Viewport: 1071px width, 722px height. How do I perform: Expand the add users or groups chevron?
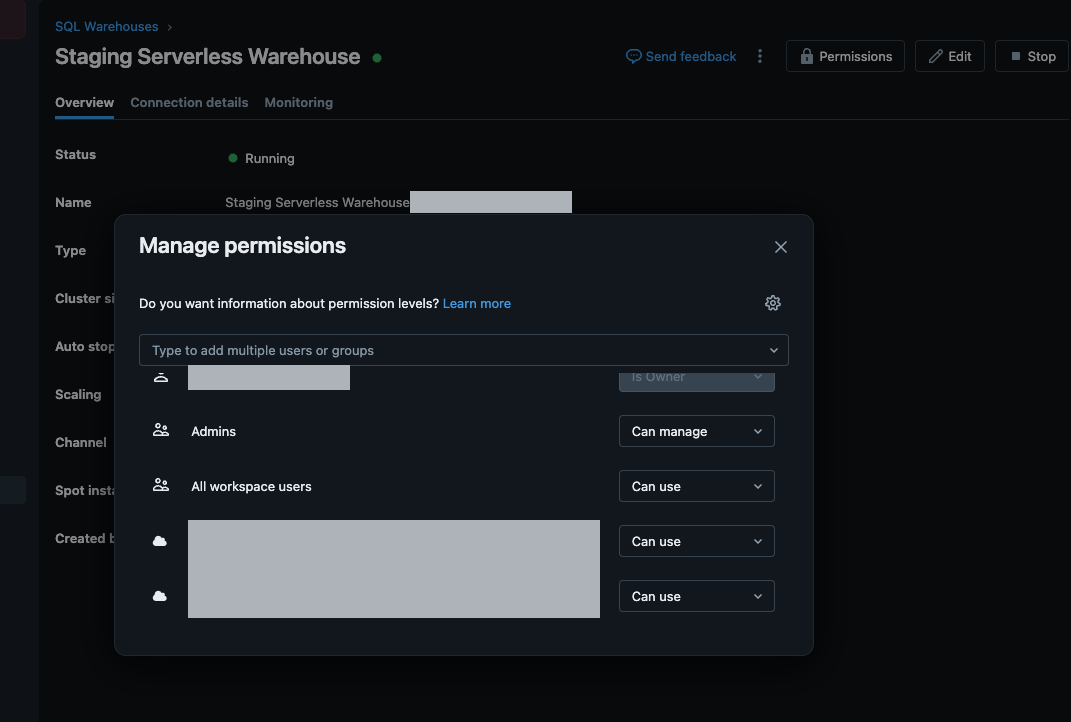pos(774,350)
